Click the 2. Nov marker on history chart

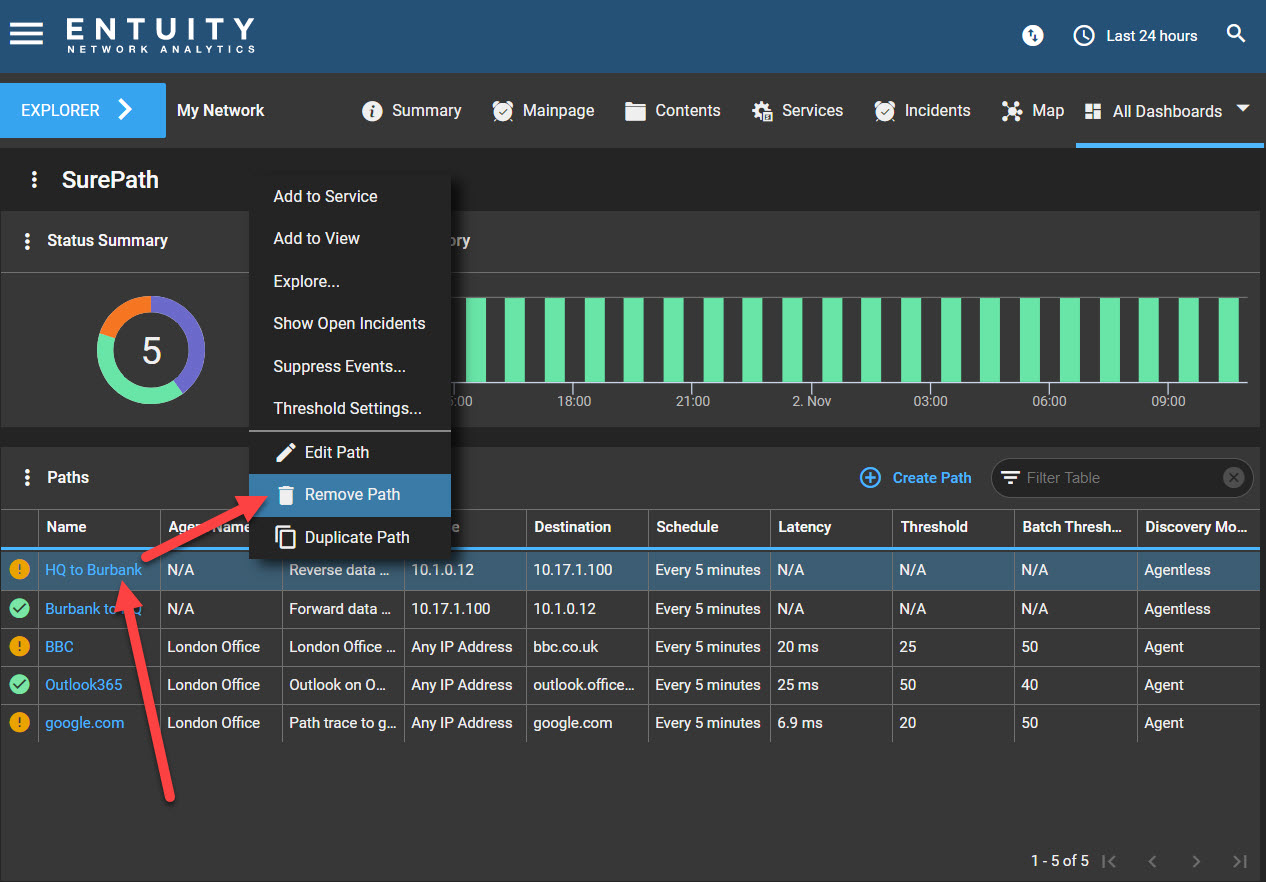tap(811, 401)
